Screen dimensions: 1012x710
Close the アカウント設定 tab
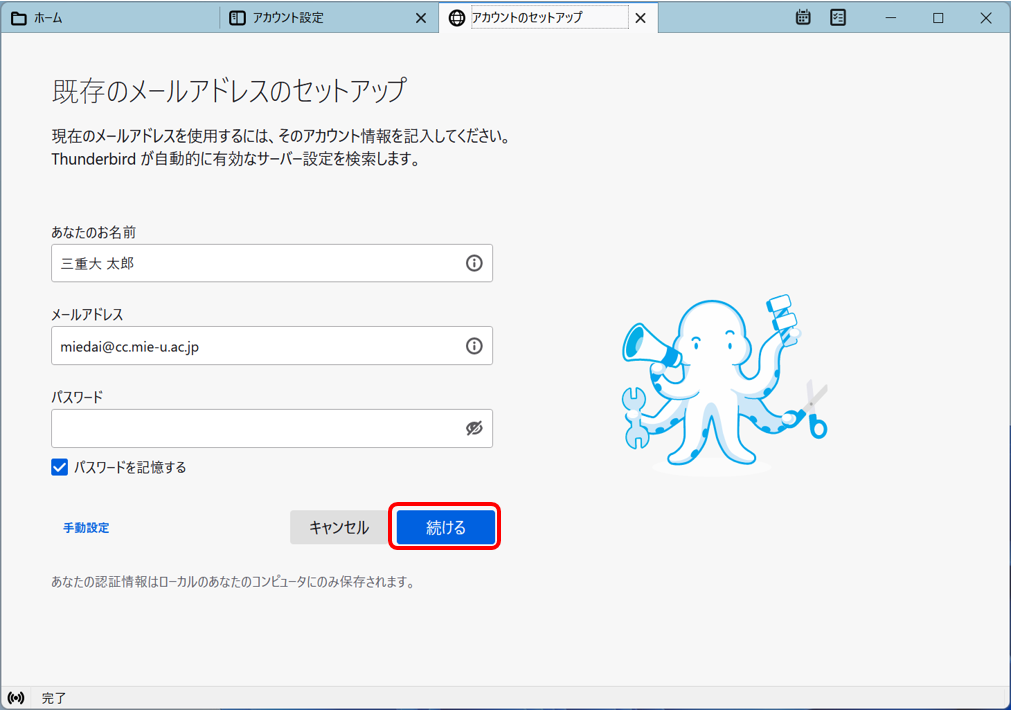click(421, 18)
